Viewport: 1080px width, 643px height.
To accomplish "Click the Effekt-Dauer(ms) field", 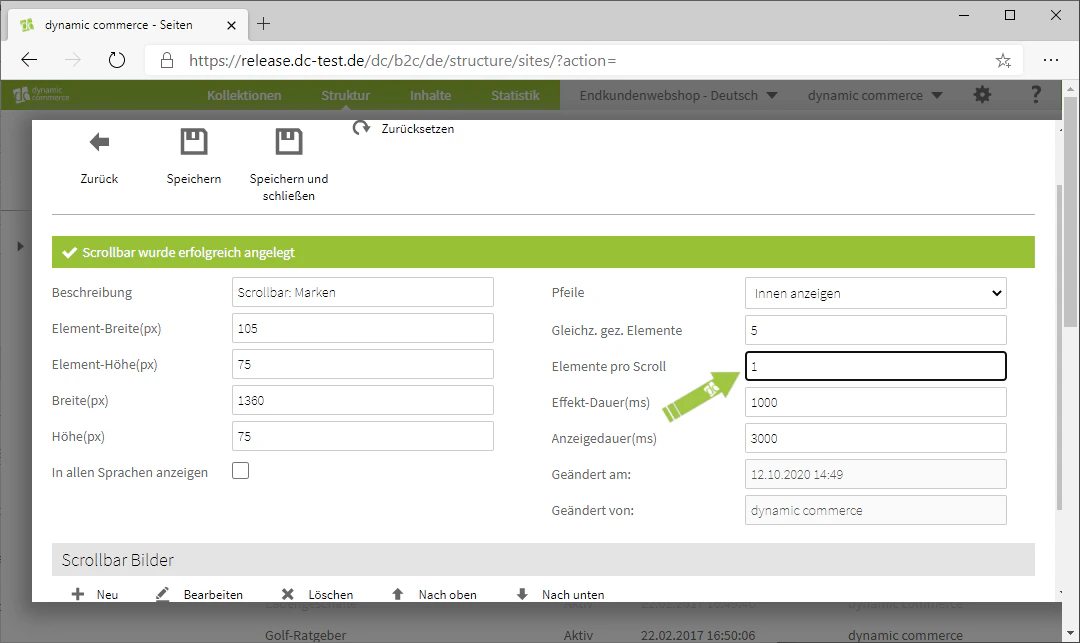I will pos(875,402).
